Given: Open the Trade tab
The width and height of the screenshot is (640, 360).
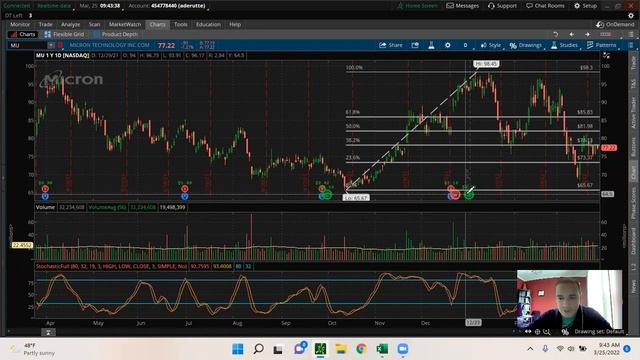Looking at the screenshot, I should click(45, 24).
